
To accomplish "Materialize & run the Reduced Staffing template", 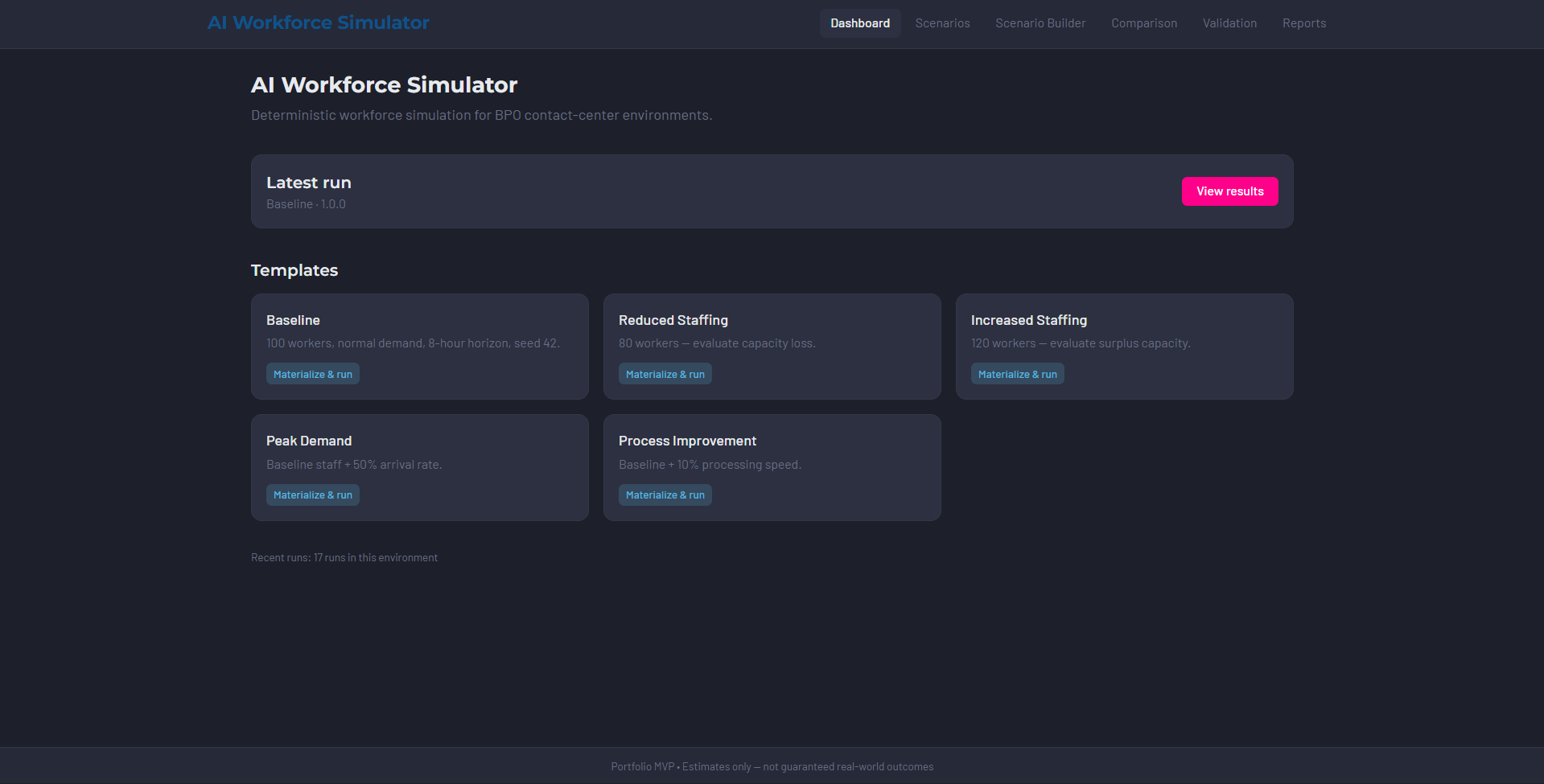I will coord(665,374).
